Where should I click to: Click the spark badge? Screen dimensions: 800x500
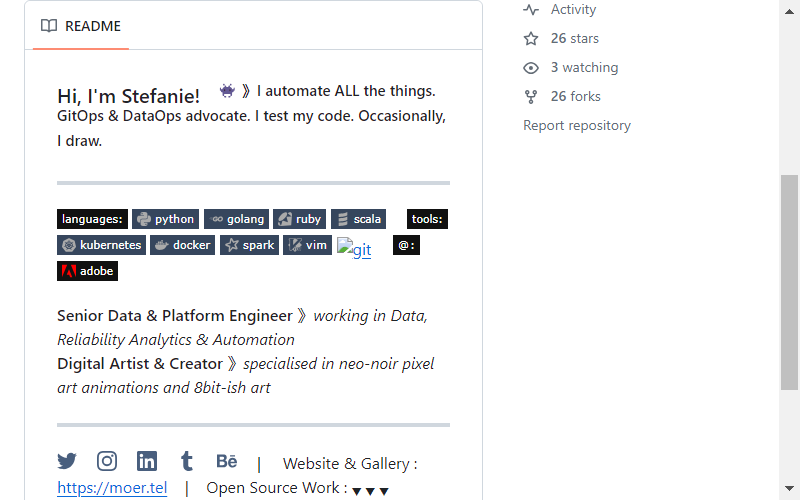249,245
